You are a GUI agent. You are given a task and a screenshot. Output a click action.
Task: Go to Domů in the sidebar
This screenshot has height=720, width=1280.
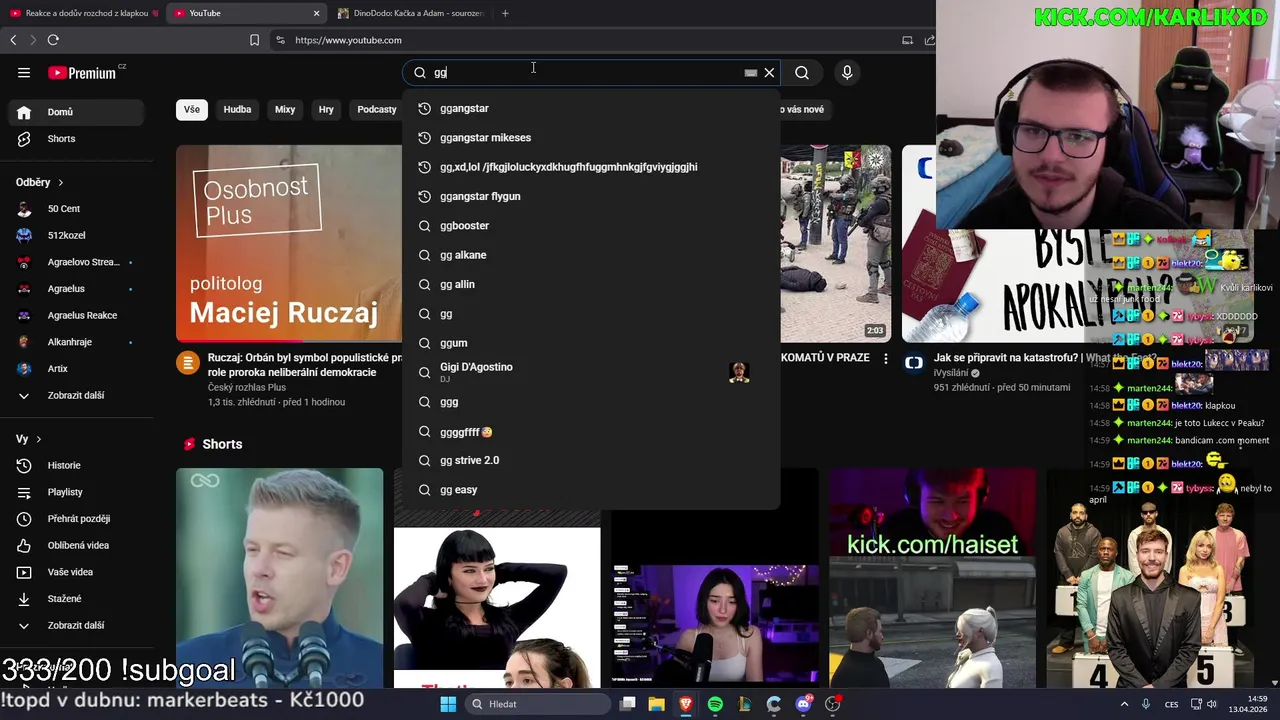point(76,112)
